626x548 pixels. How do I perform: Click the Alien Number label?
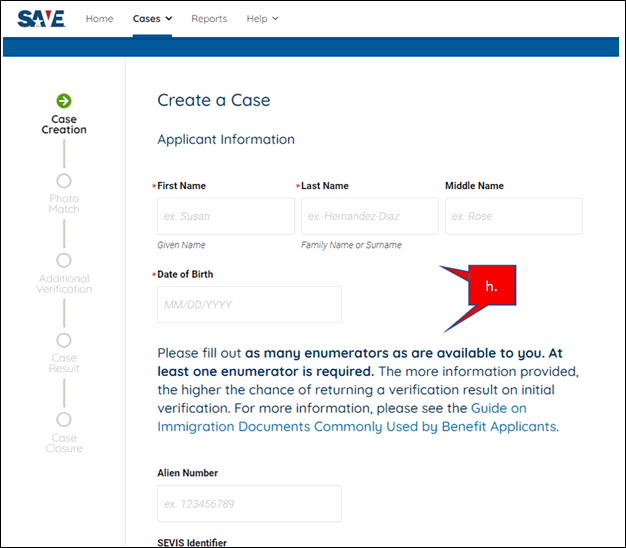pyautogui.click(x=188, y=473)
